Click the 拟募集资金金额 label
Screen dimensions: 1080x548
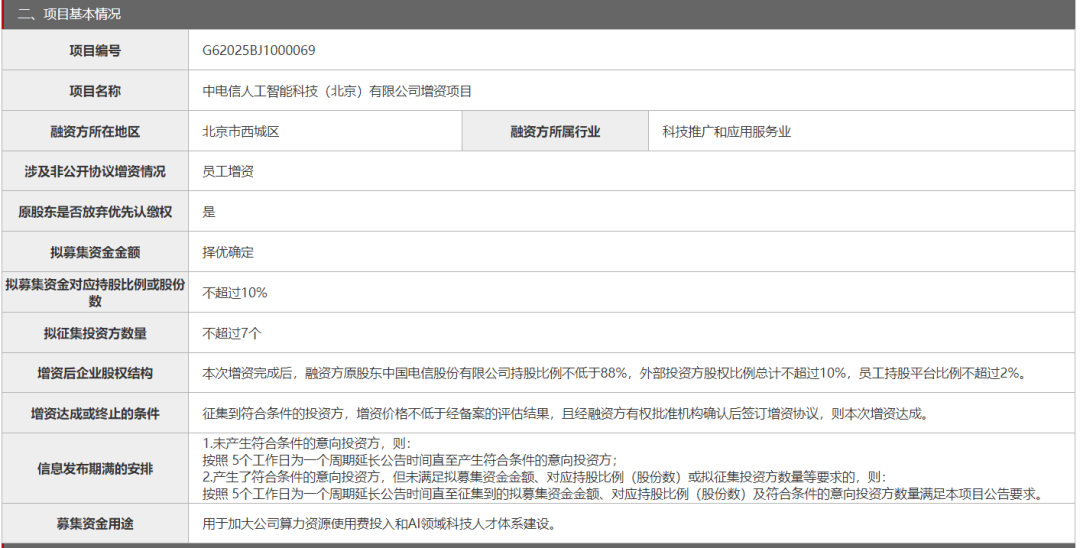(95, 252)
